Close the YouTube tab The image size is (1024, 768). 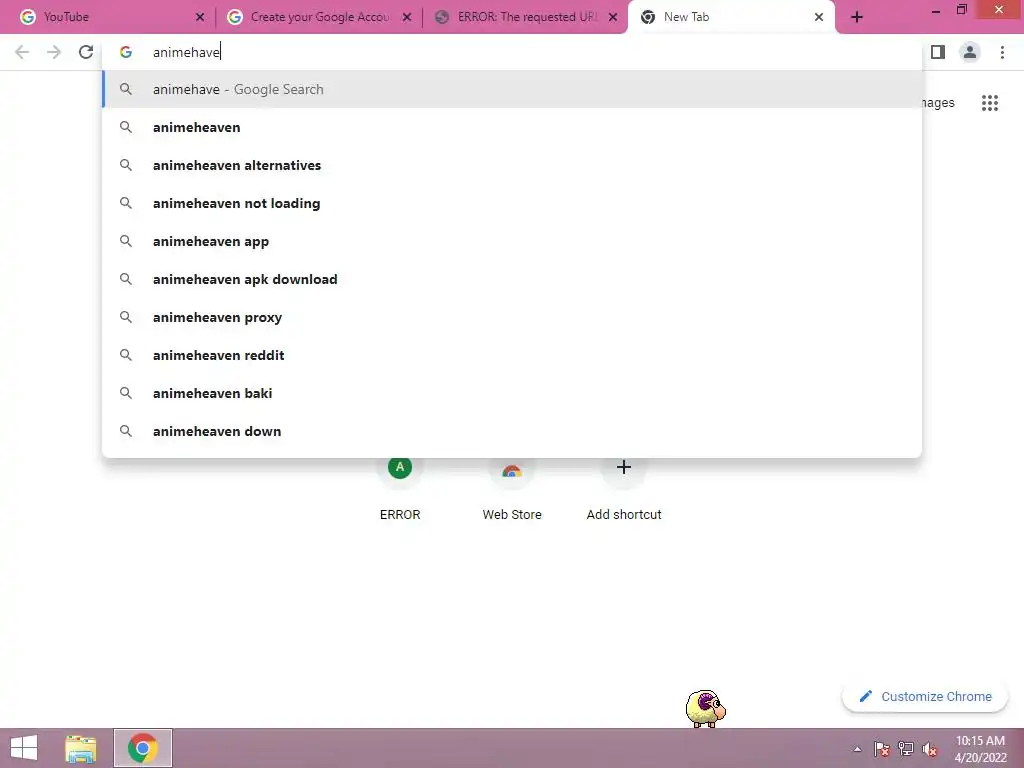click(200, 18)
